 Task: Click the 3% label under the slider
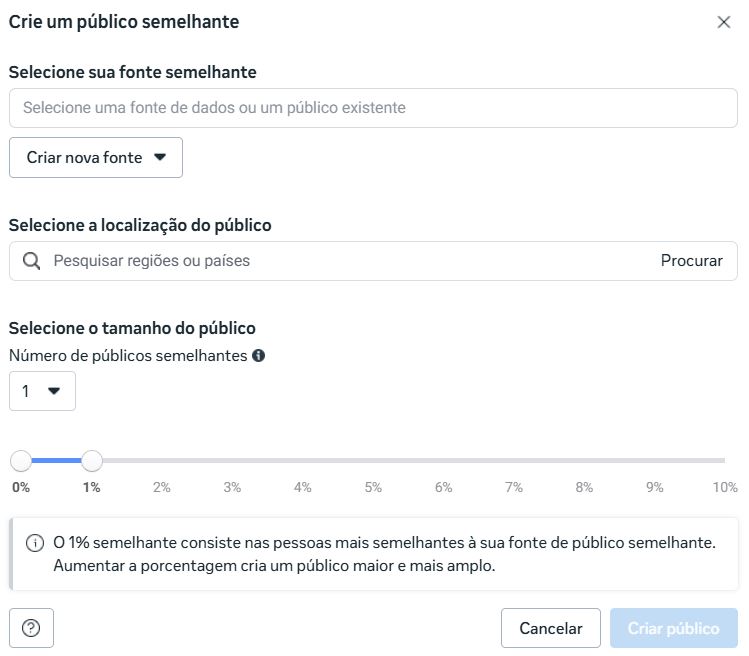pyautogui.click(x=232, y=487)
